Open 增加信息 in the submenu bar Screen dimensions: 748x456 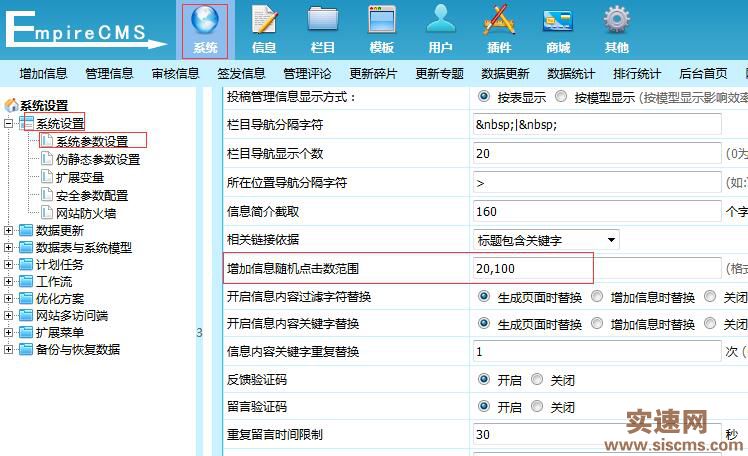pyautogui.click(x=43, y=73)
